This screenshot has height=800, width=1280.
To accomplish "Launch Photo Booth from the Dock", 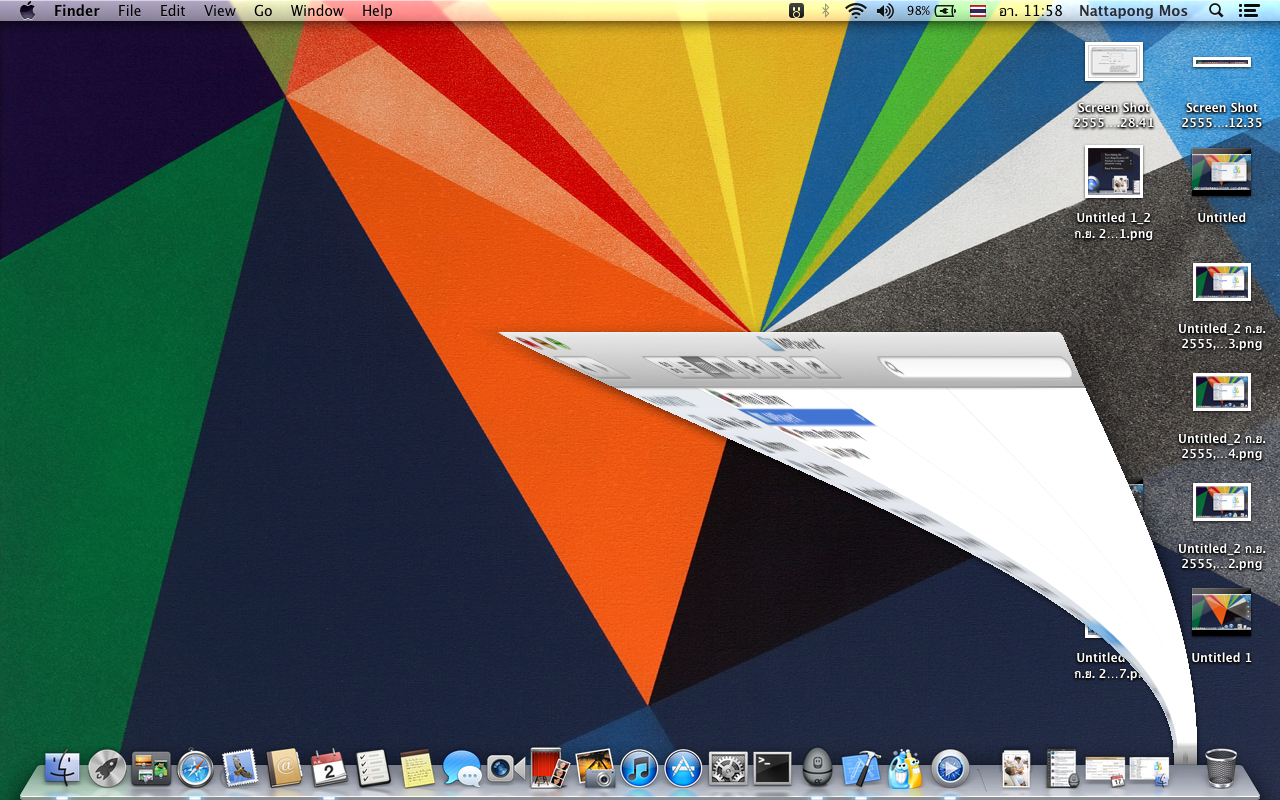I will coord(550,768).
